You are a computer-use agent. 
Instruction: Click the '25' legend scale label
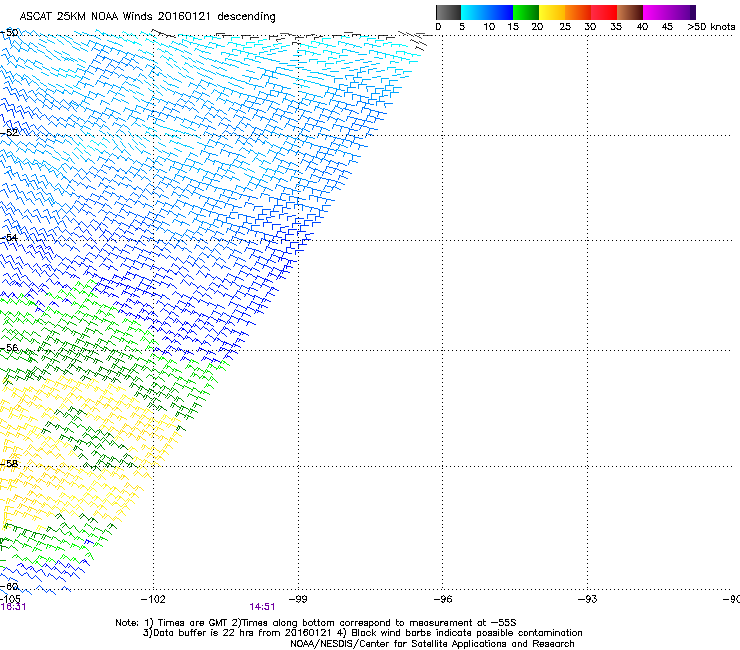(565, 27)
